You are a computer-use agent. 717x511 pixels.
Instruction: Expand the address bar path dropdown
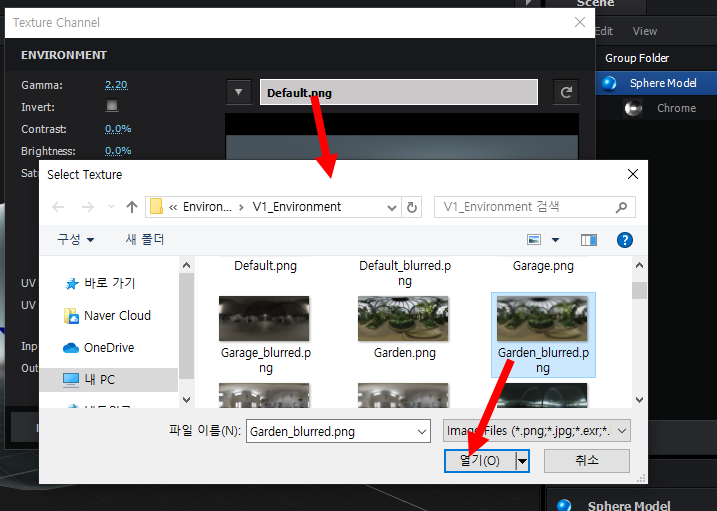(x=391, y=208)
